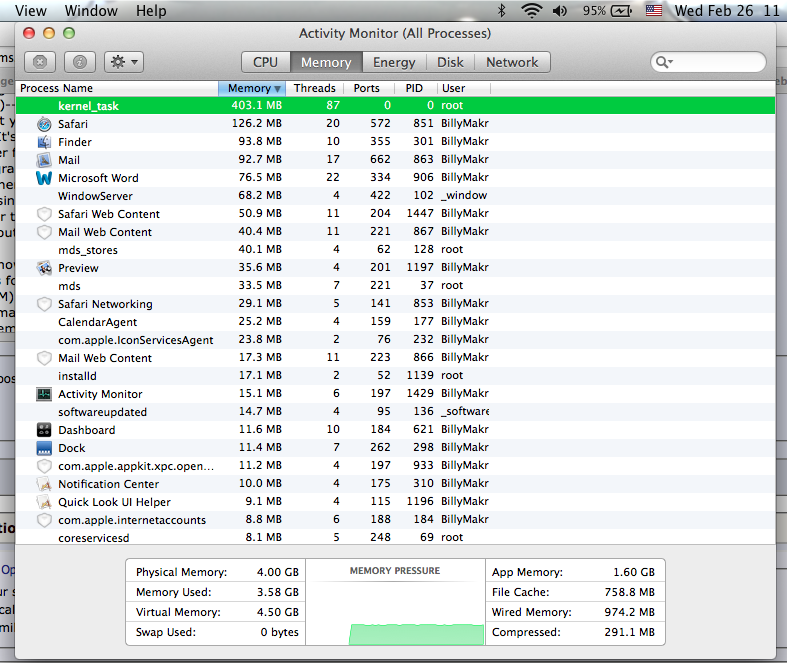The width and height of the screenshot is (787, 663).
Task: Click the com.apple.internetaccounts shield icon
Action: 44,520
